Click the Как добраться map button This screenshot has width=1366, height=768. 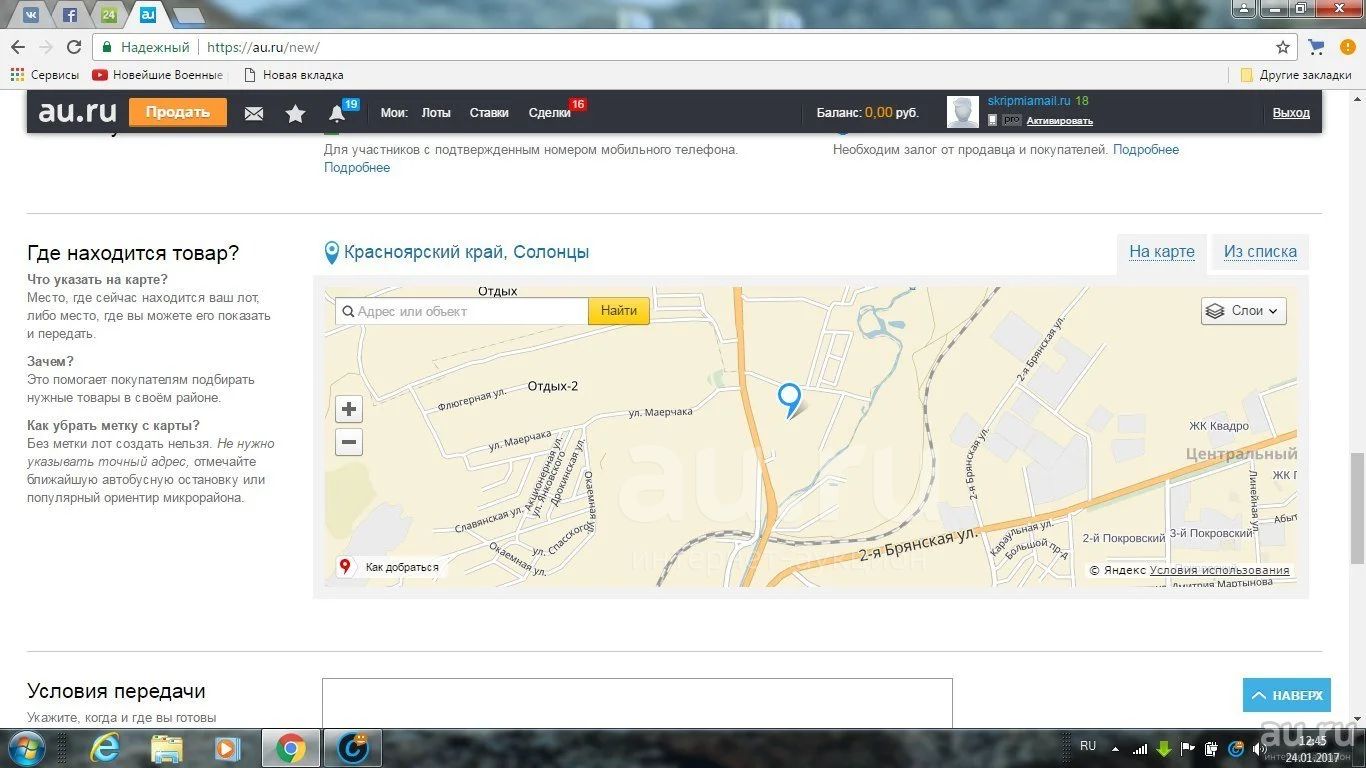(391, 567)
